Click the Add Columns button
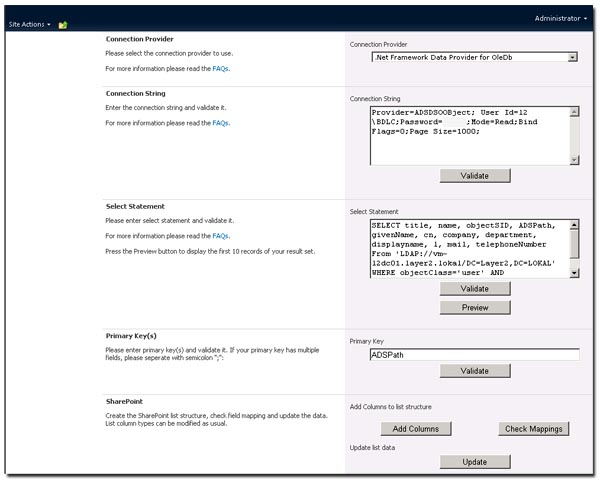The width and height of the screenshot is (600, 486). coord(415,429)
